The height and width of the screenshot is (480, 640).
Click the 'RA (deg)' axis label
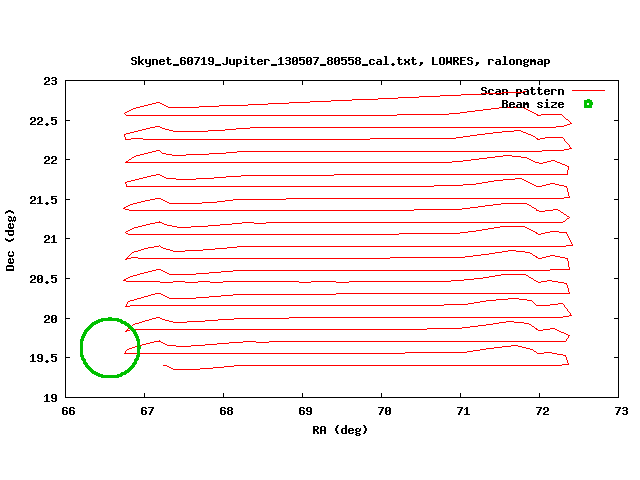pos(340,430)
